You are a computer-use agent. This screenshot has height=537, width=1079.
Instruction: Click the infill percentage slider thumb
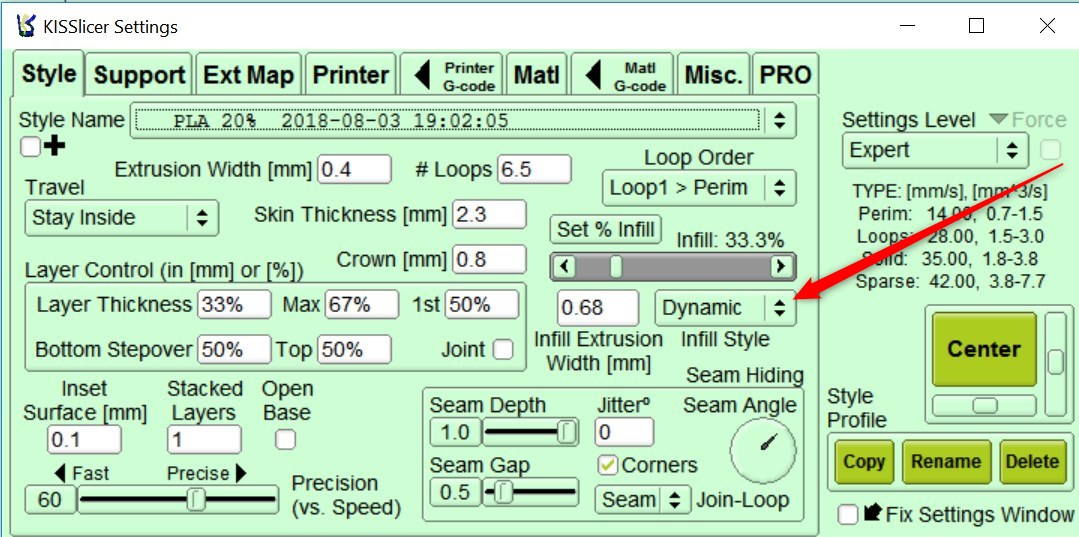(x=616, y=266)
